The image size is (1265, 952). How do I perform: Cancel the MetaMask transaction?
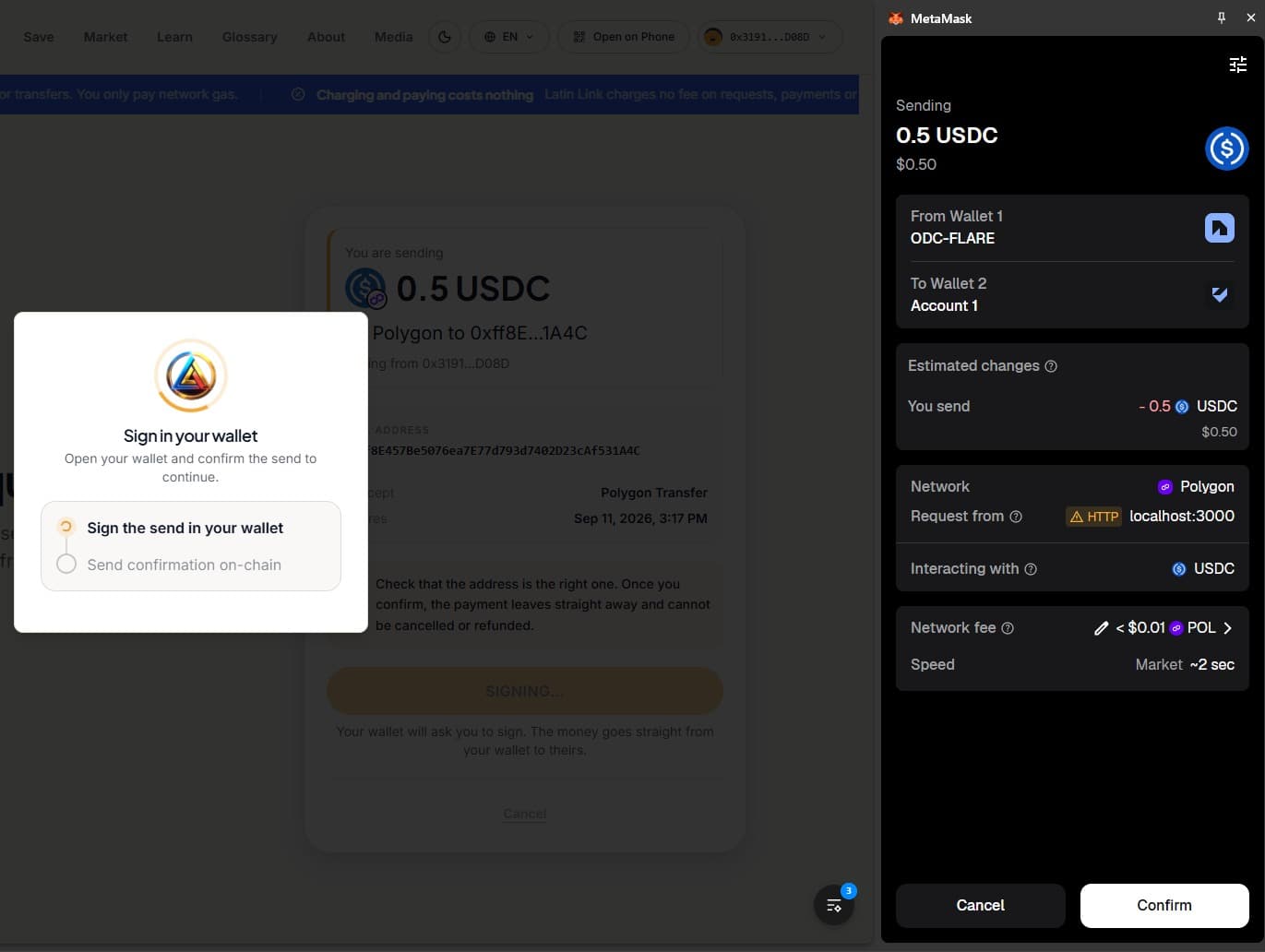click(x=981, y=906)
